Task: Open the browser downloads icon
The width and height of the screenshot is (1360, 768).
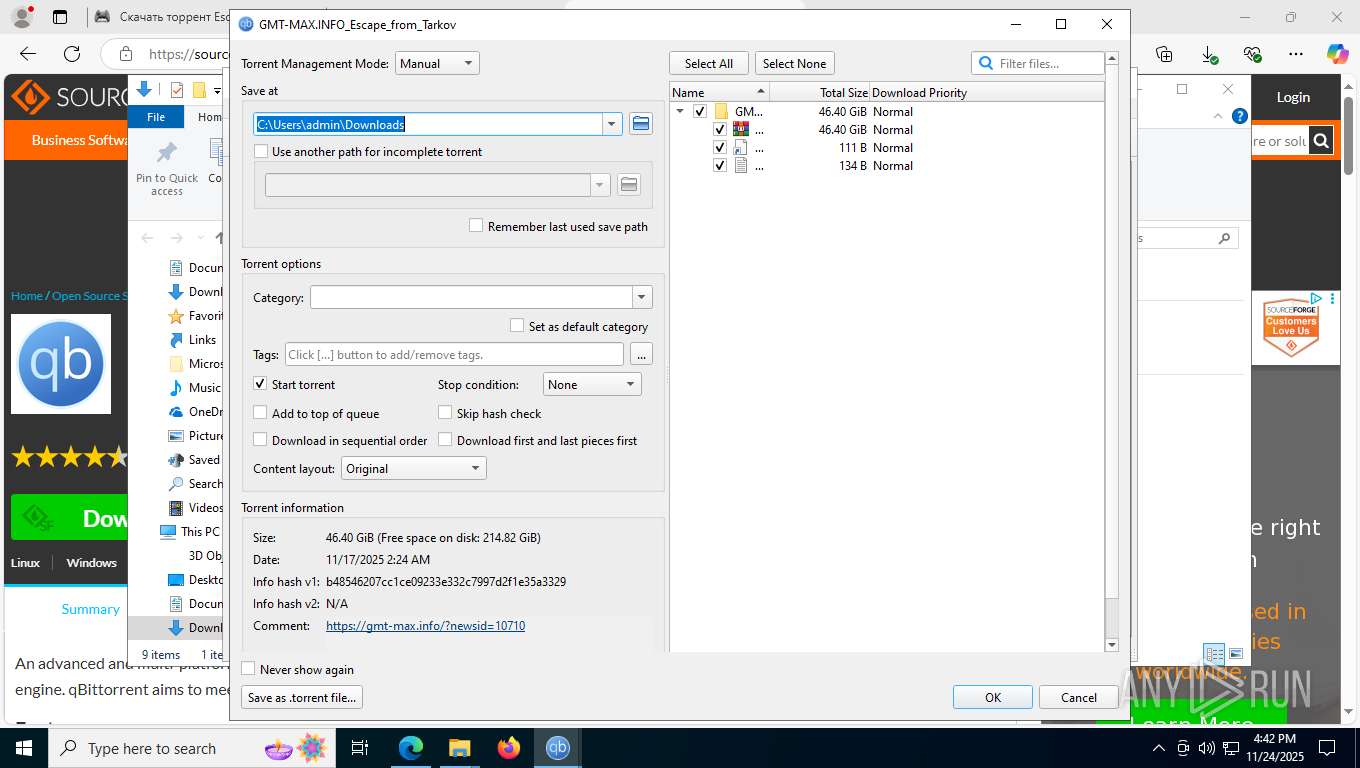Action: [x=1210, y=54]
